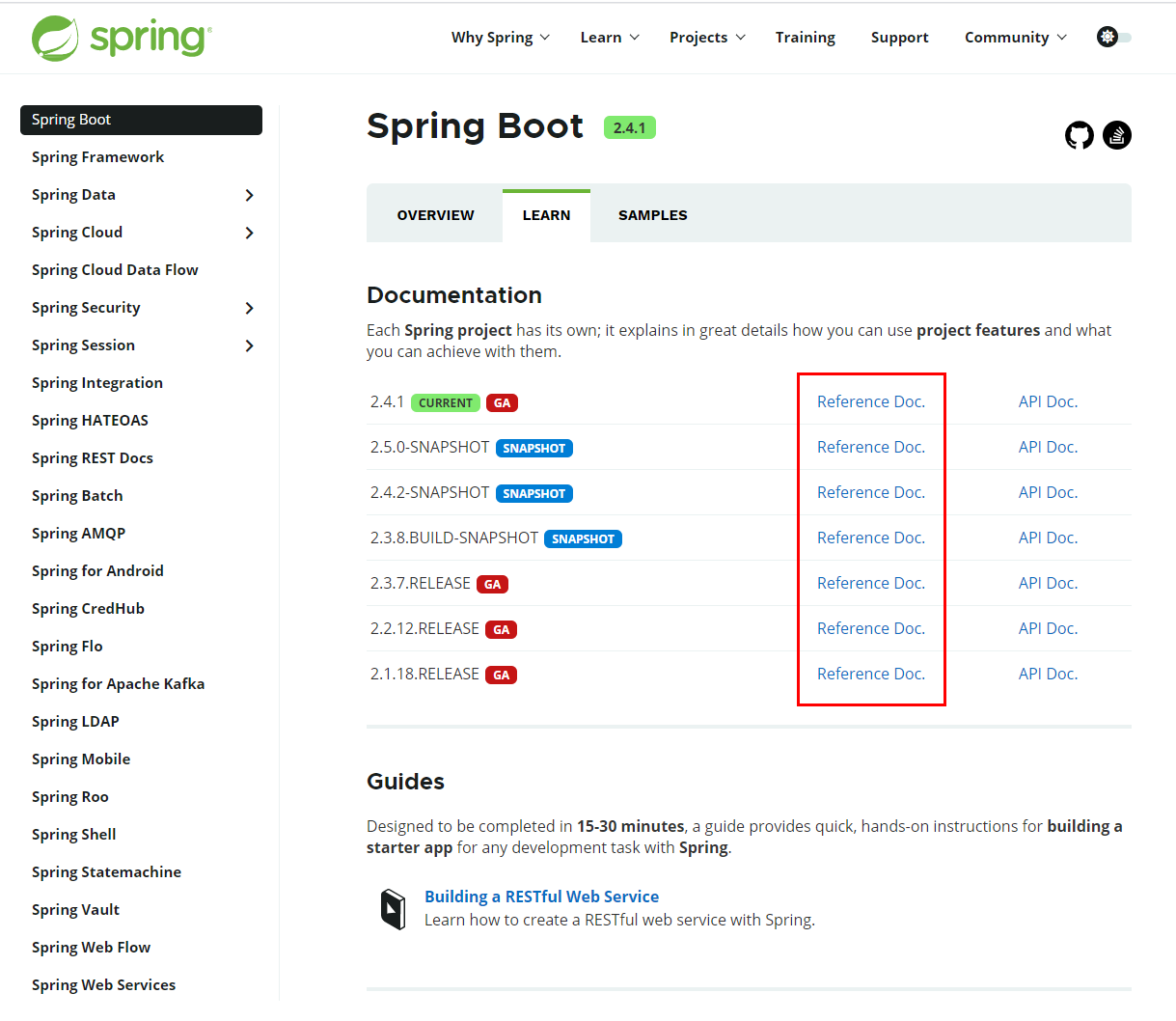This screenshot has width=1176, height=1021.
Task: Click the Spring Security sidebar label
Action: pyautogui.click(x=86, y=308)
